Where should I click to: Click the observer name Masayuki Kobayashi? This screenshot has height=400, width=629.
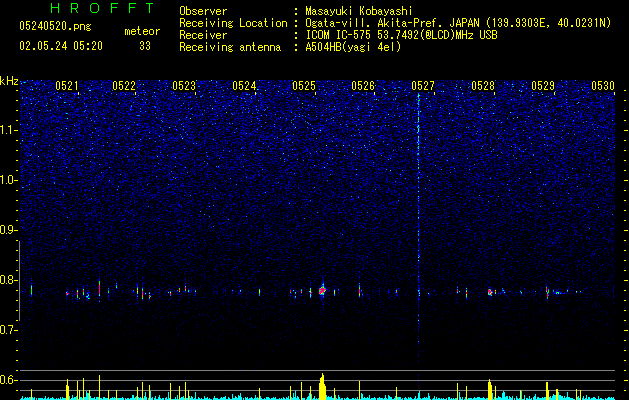(x=359, y=11)
